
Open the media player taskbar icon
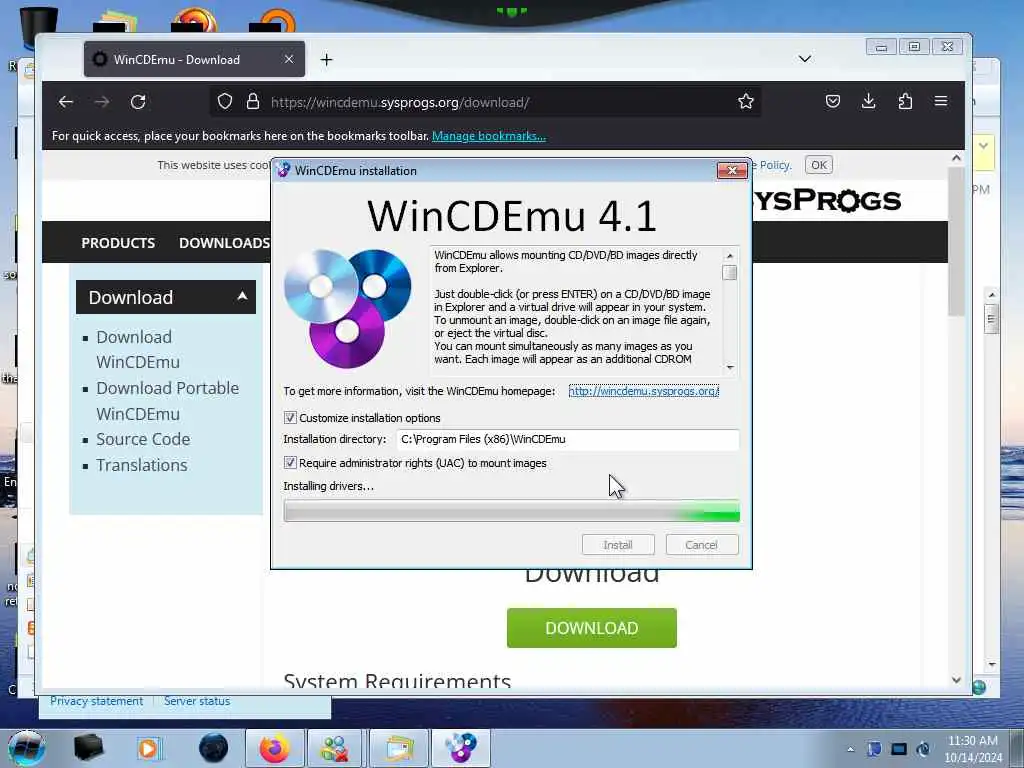[x=148, y=748]
